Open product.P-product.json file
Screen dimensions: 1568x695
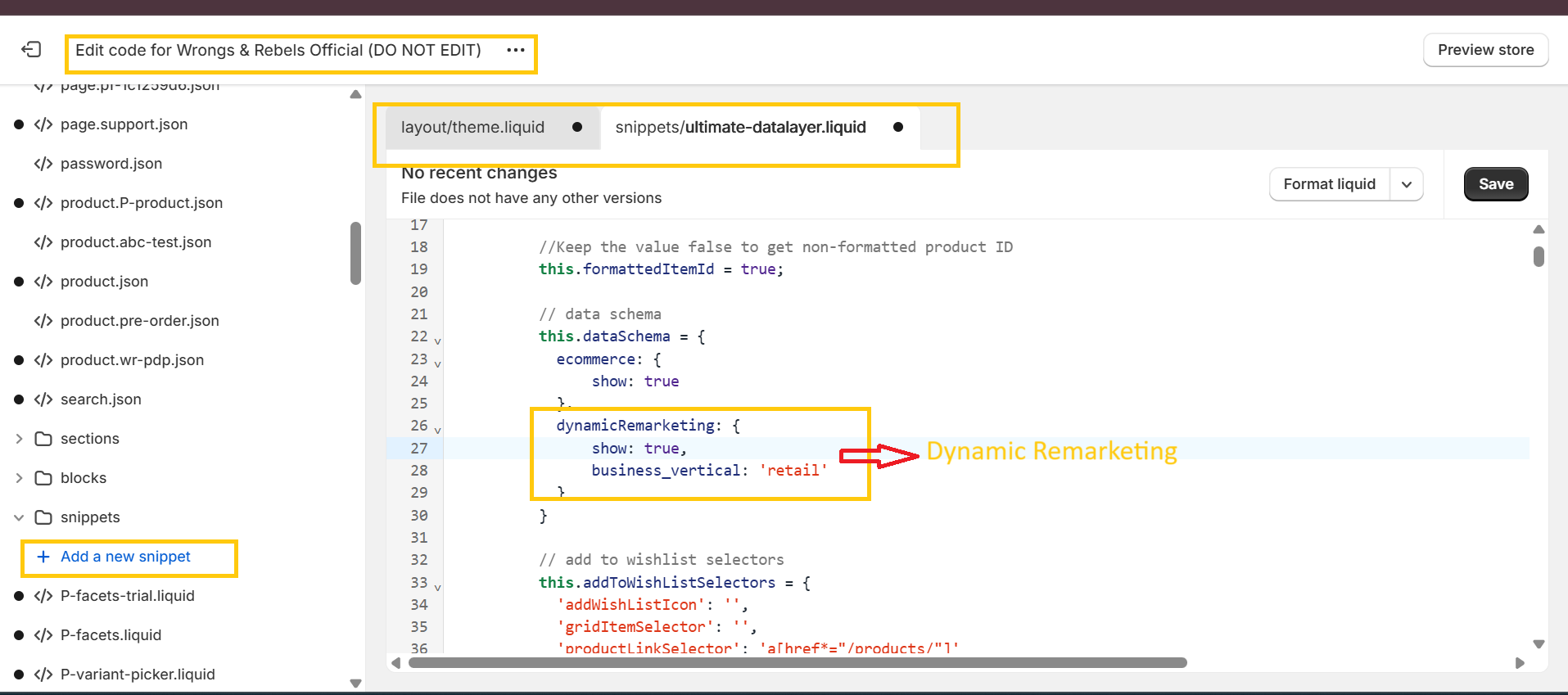(142, 203)
